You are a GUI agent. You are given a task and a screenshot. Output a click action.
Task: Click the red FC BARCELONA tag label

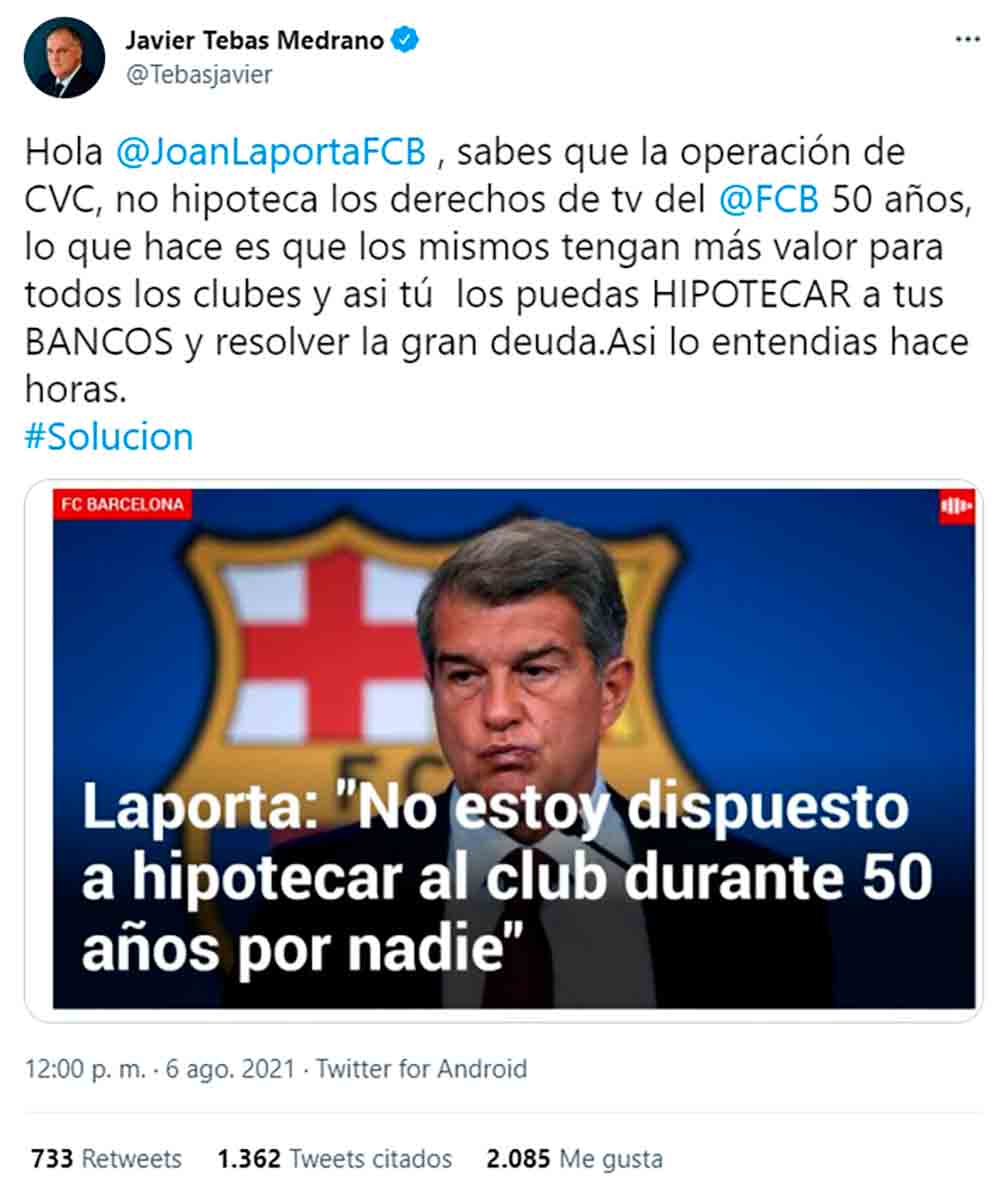point(122,505)
